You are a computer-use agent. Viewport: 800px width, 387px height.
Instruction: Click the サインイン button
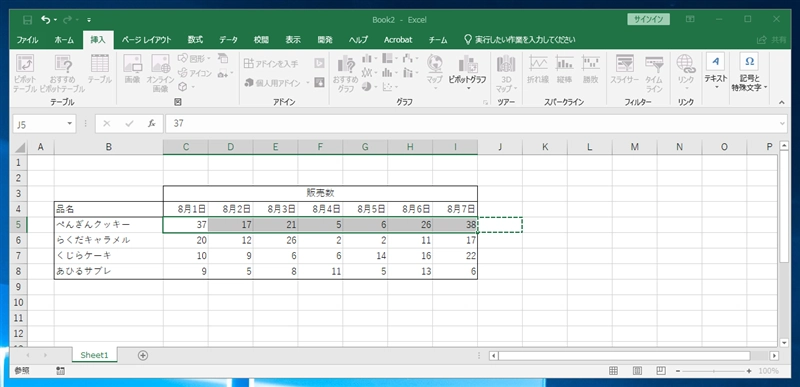pyautogui.click(x=648, y=19)
